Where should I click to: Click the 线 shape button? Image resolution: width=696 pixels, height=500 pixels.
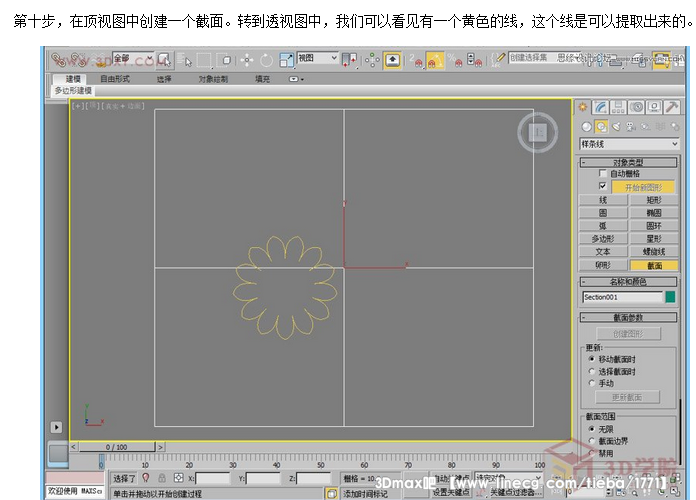603,200
